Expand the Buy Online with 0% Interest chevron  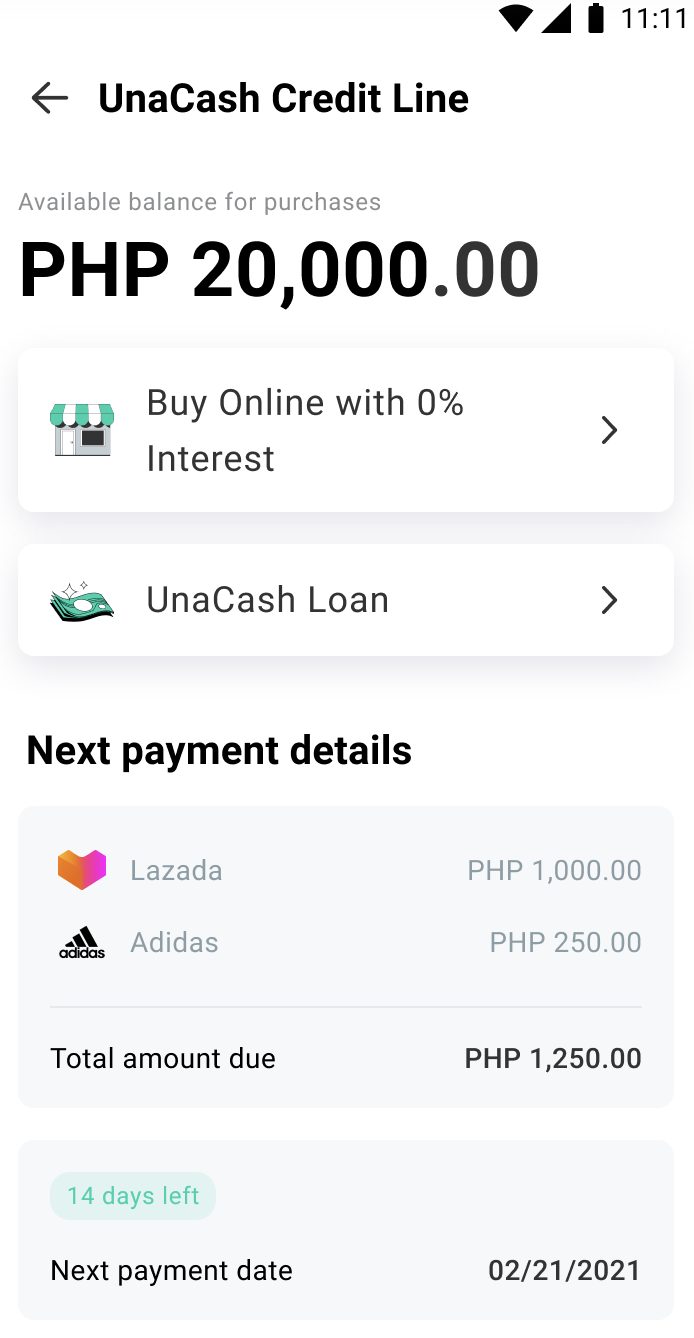[609, 430]
